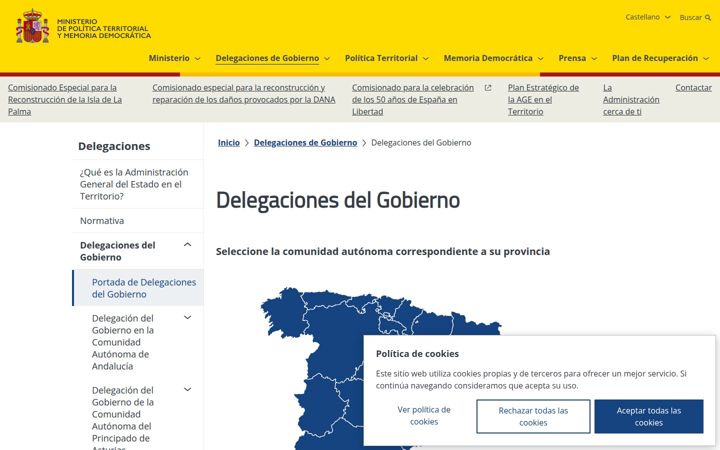Image resolution: width=720 pixels, height=450 pixels.
Task: Open the Castellano language dropdown
Action: click(x=647, y=17)
